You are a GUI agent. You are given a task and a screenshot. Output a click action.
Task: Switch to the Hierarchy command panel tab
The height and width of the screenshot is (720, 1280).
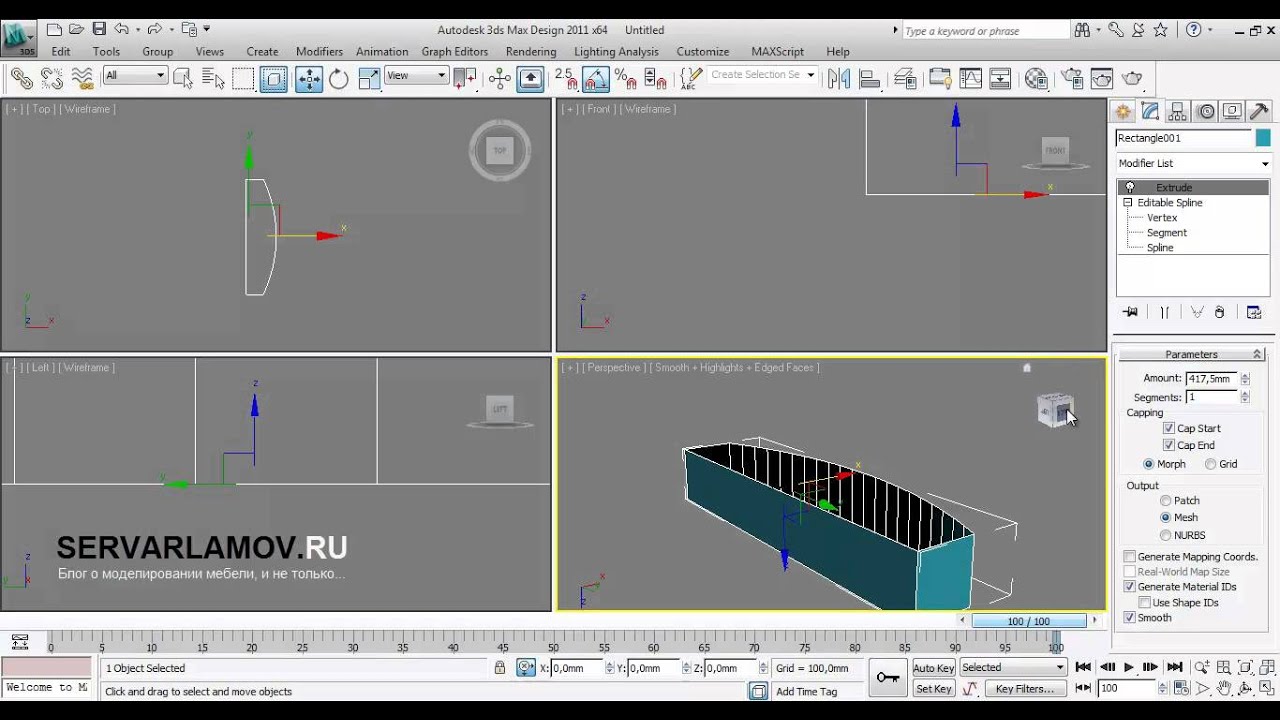tap(1178, 112)
